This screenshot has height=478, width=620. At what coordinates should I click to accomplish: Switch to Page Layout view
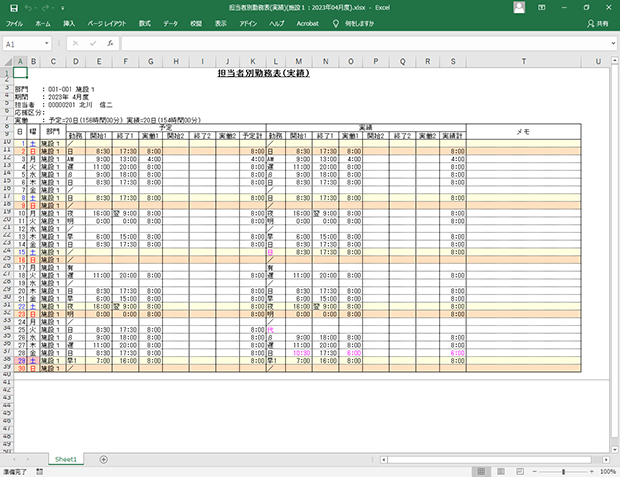pos(502,471)
